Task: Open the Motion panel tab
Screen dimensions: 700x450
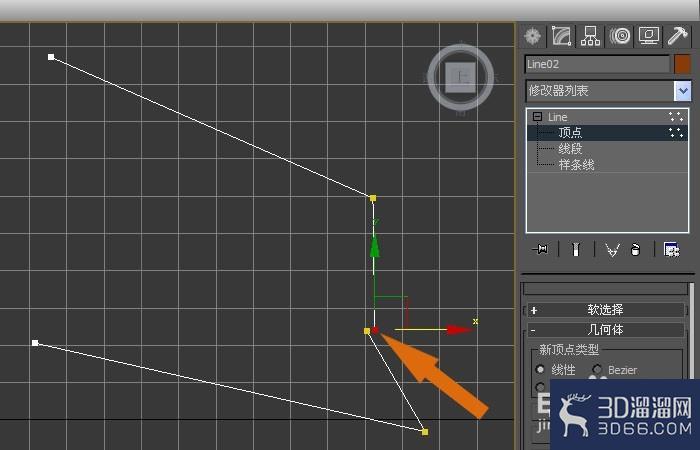Action: click(621, 36)
